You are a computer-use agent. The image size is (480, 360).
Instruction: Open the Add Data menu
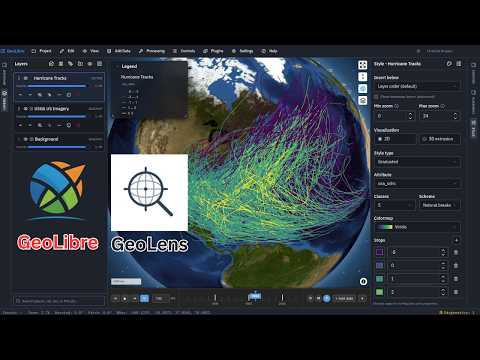tap(119, 51)
